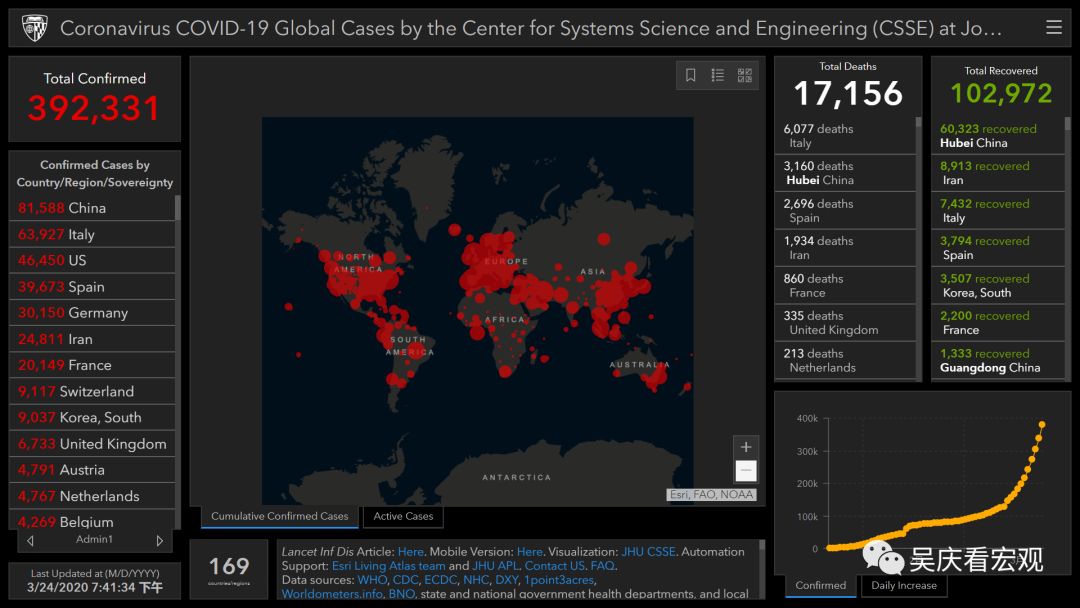This screenshot has width=1080, height=608.
Task: Open the JHU APL link
Action: 495,566
